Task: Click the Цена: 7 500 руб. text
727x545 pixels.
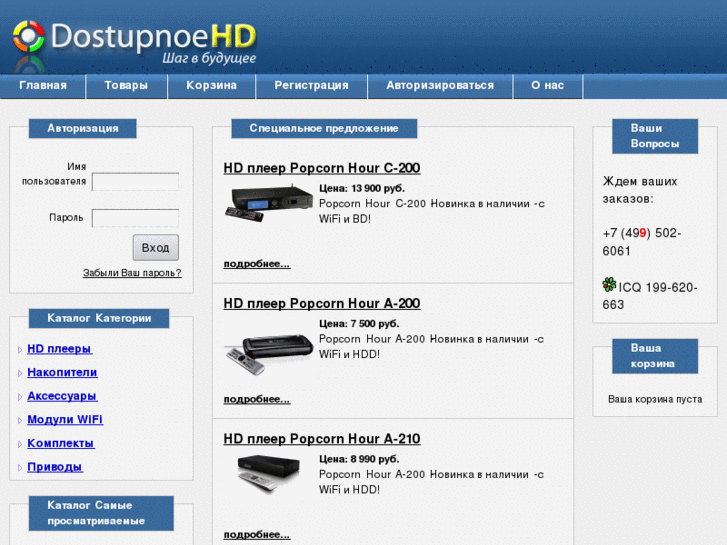Action: [x=359, y=324]
